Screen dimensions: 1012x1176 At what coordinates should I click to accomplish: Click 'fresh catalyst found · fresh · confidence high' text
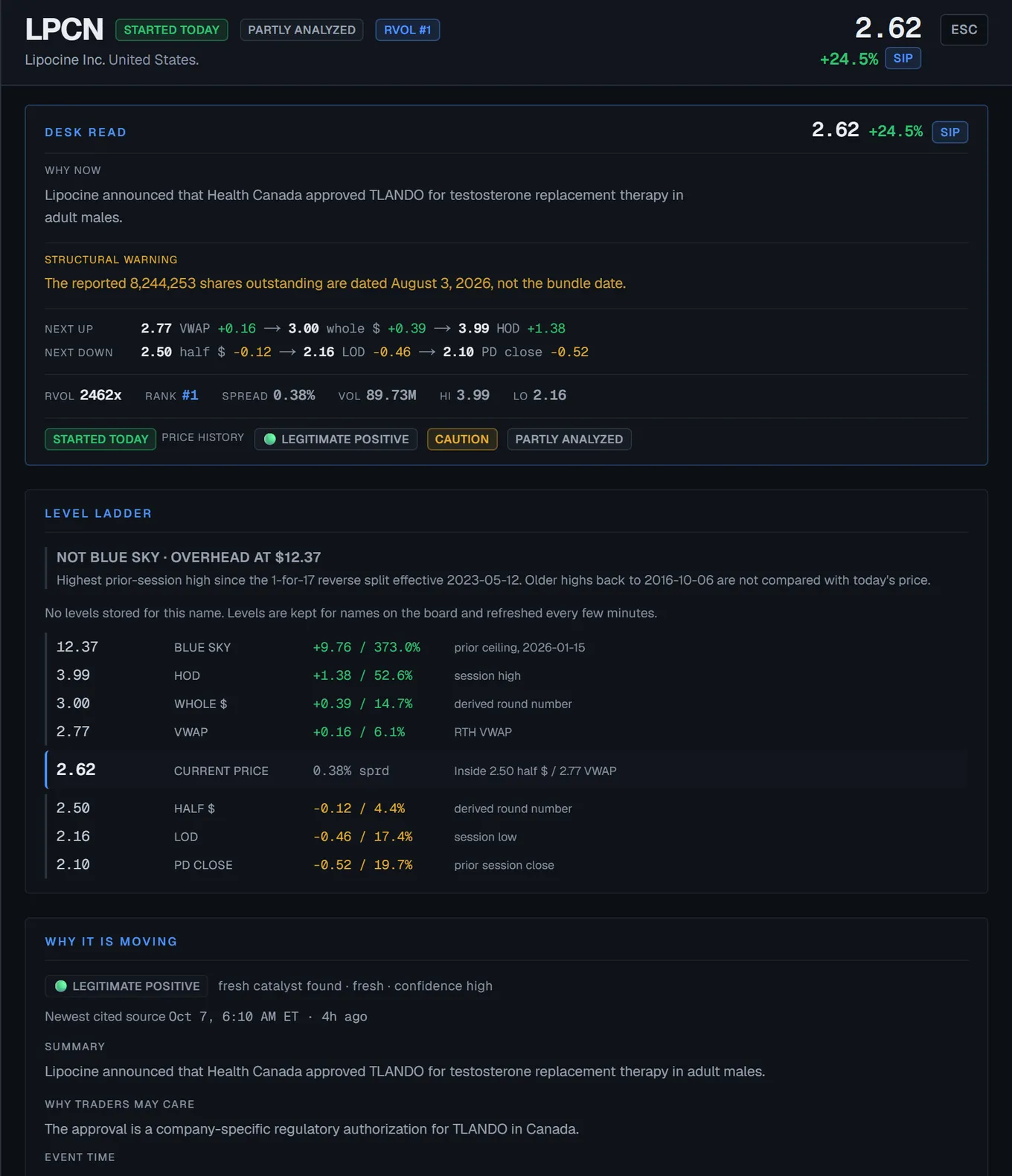pos(355,986)
